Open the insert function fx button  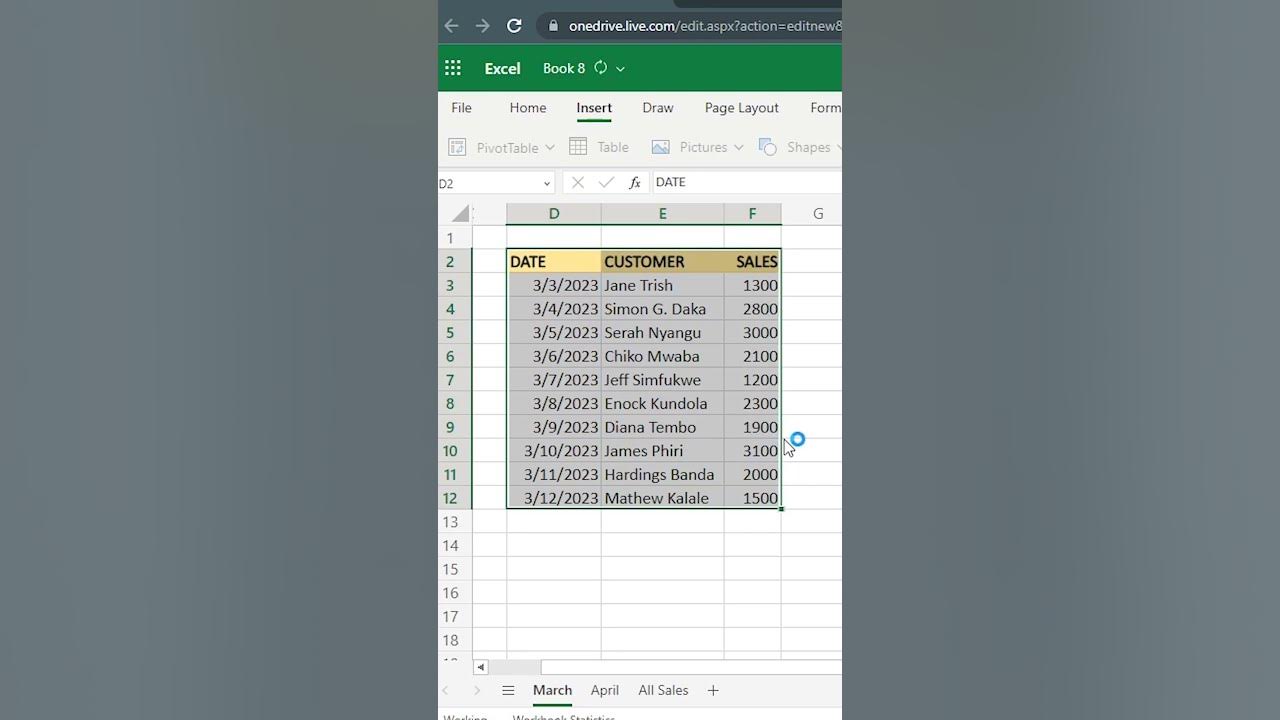point(634,182)
